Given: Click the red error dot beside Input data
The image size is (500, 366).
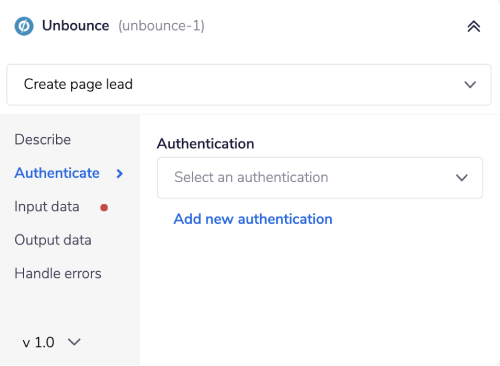Looking at the screenshot, I should (104, 208).
